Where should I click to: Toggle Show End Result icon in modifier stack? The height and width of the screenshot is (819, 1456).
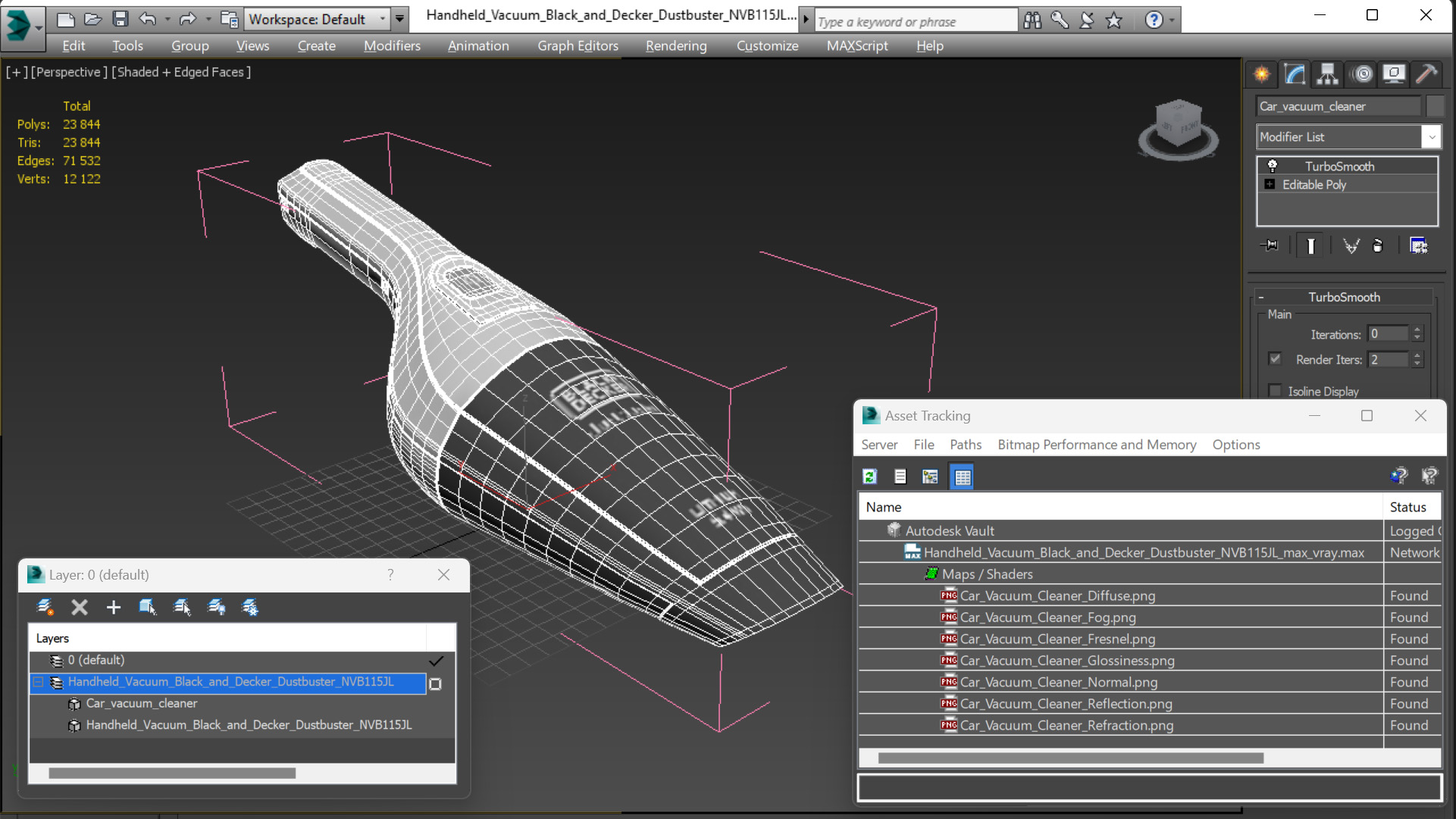[x=1310, y=245]
